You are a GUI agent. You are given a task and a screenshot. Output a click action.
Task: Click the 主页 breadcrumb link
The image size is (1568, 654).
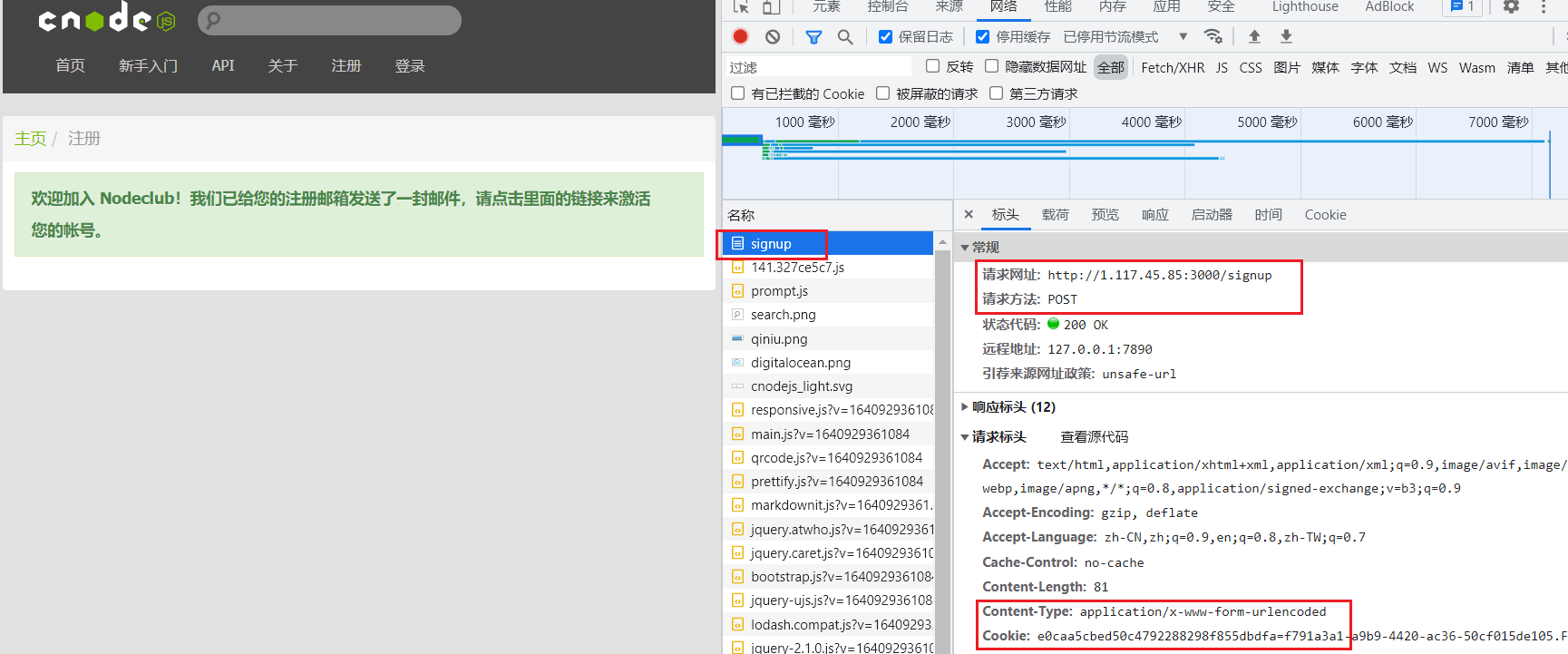tap(30, 139)
